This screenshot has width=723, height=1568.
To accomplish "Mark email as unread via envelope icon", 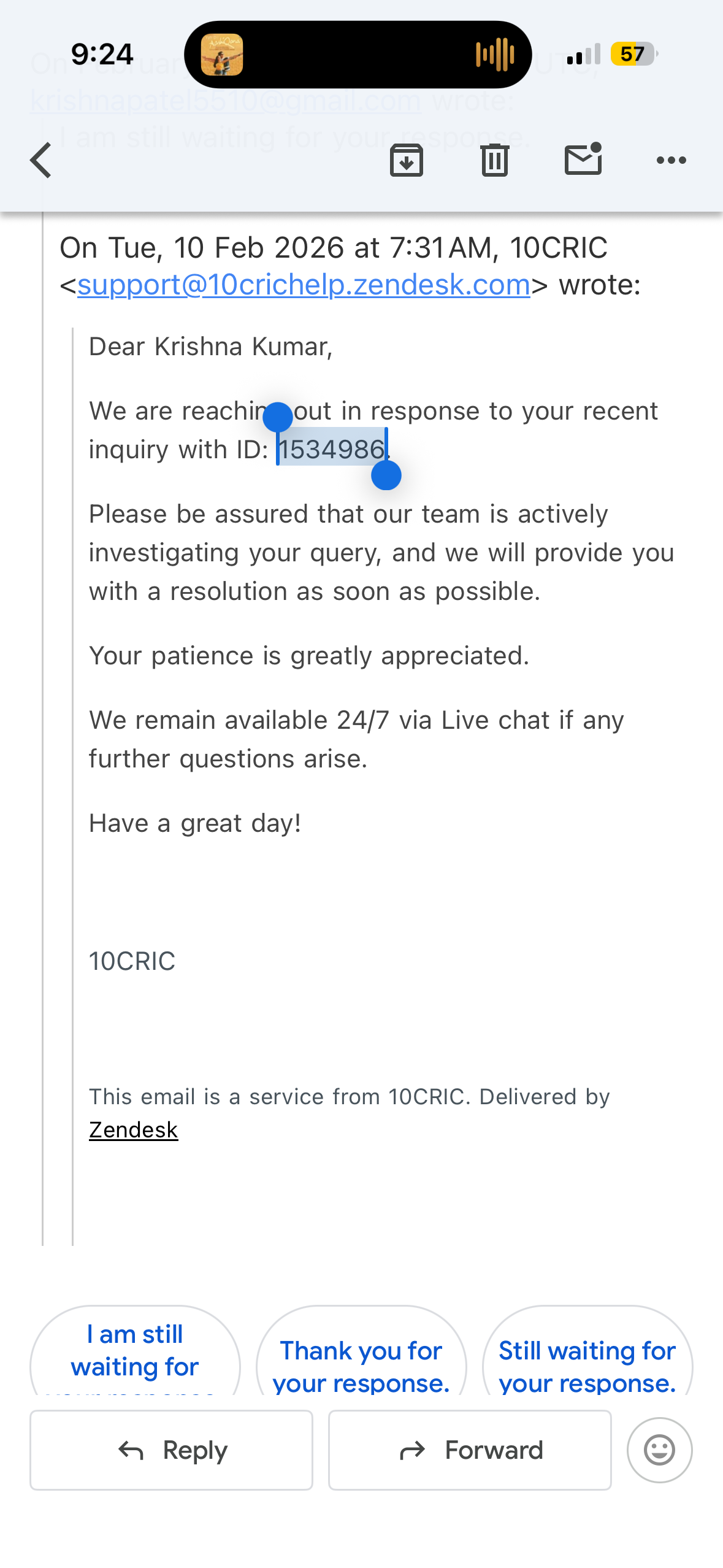I will (583, 159).
